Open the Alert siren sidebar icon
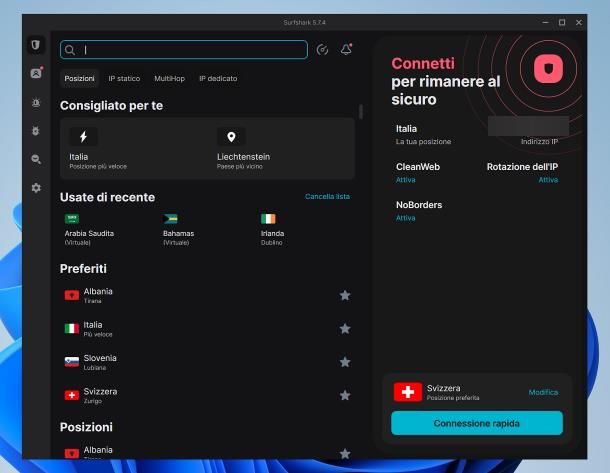Viewport: 610px width, 473px height. (x=36, y=103)
